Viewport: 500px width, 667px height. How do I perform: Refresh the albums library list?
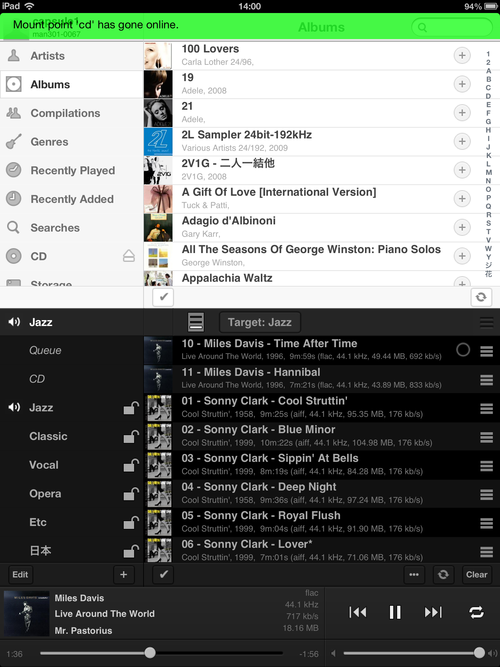(481, 297)
